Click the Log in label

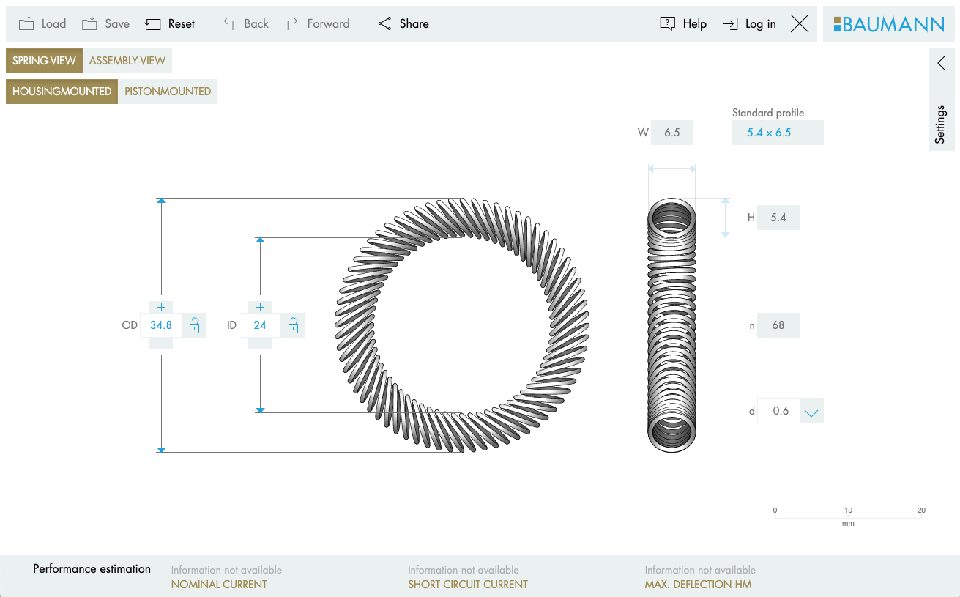[760, 24]
